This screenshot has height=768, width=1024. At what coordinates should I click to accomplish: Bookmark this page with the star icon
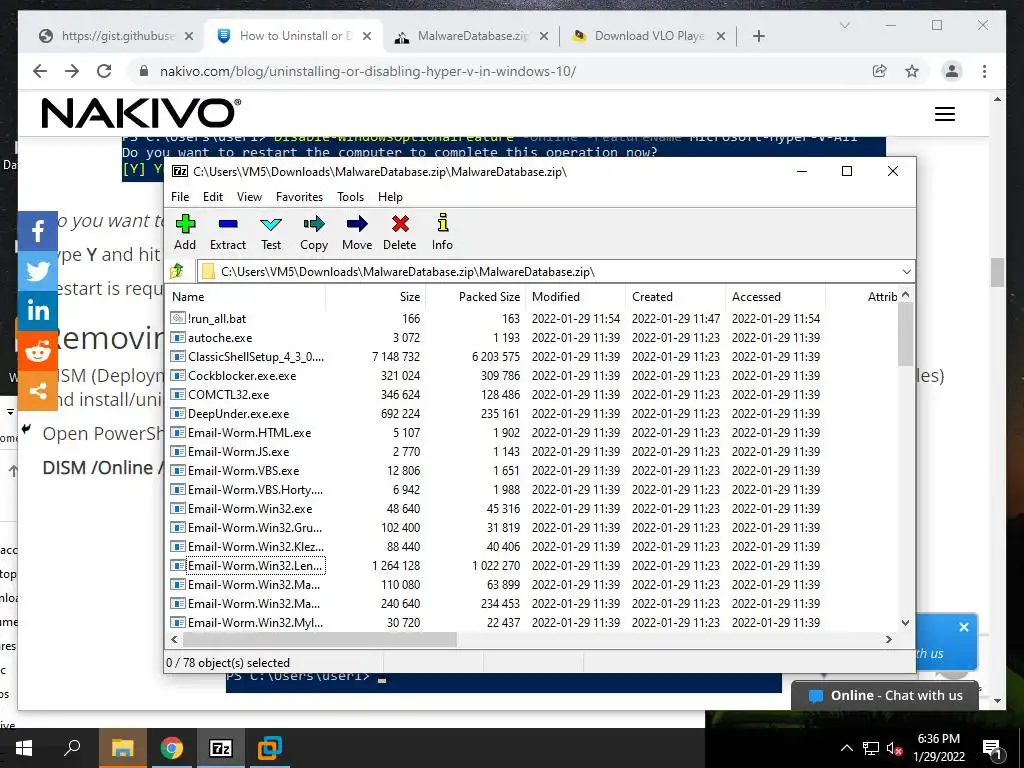click(x=912, y=71)
